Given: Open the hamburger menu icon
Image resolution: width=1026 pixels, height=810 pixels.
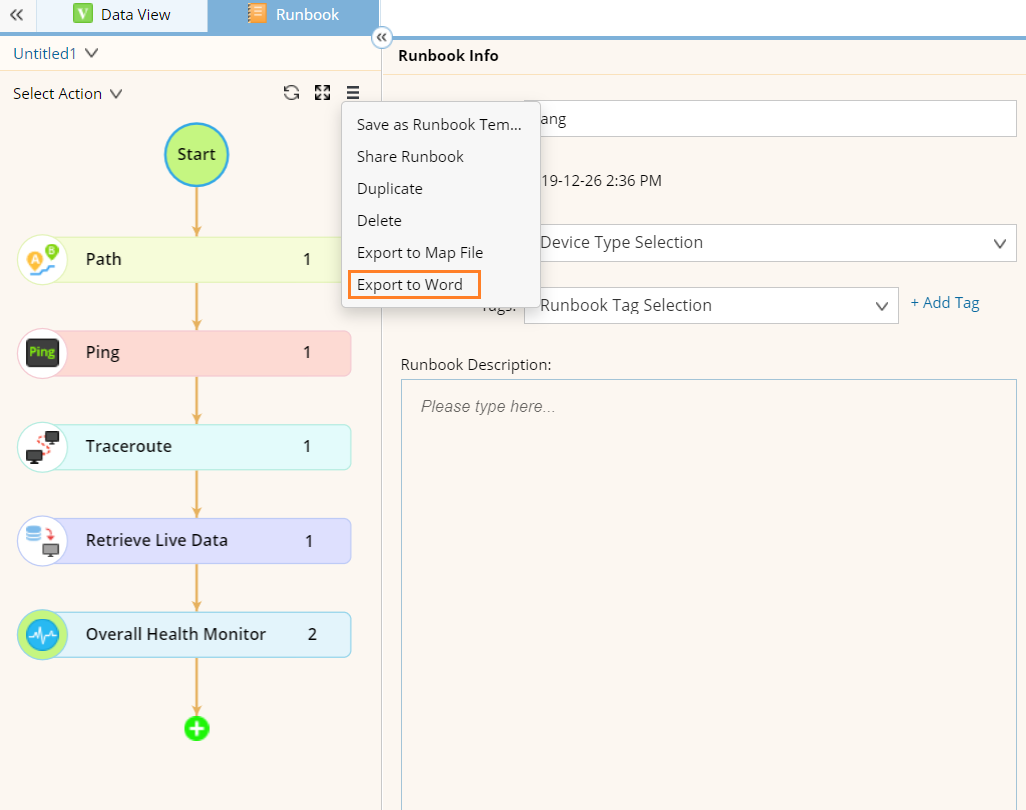Looking at the screenshot, I should click(x=353, y=93).
